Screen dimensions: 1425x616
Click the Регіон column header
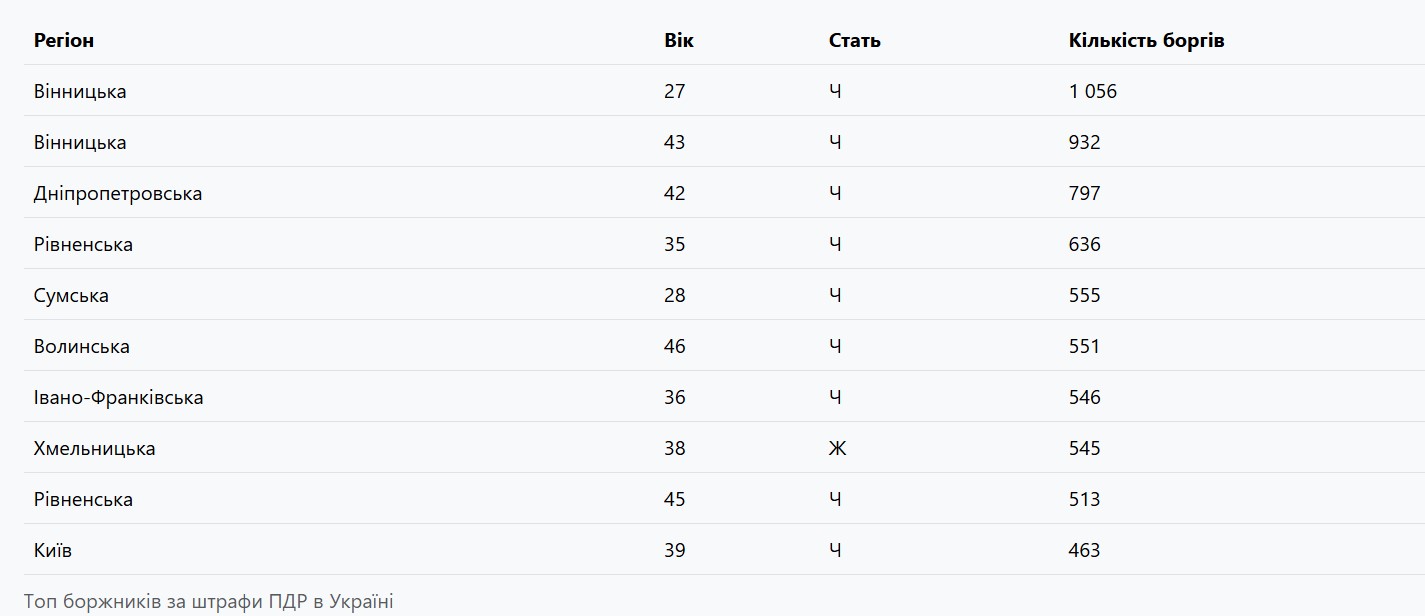pyautogui.click(x=64, y=41)
